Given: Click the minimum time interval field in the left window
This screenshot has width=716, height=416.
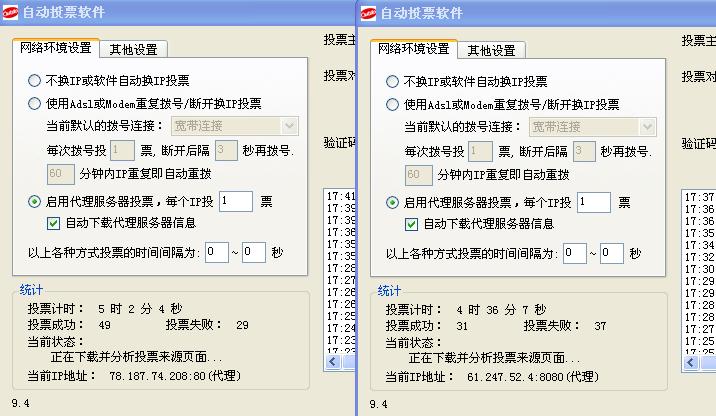Looking at the screenshot, I should pos(216,252).
